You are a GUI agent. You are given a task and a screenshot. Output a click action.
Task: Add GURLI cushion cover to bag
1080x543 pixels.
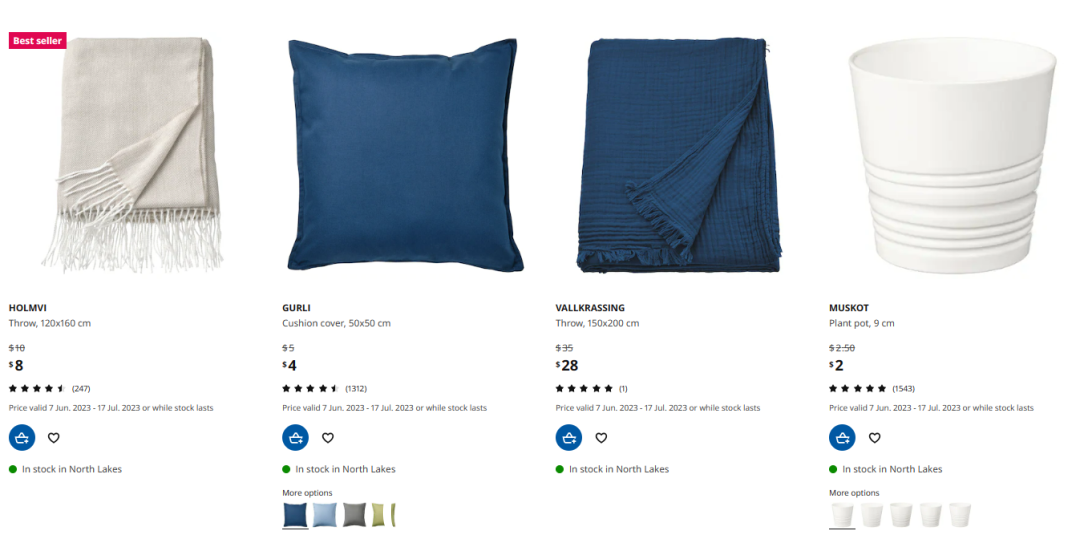coord(295,438)
